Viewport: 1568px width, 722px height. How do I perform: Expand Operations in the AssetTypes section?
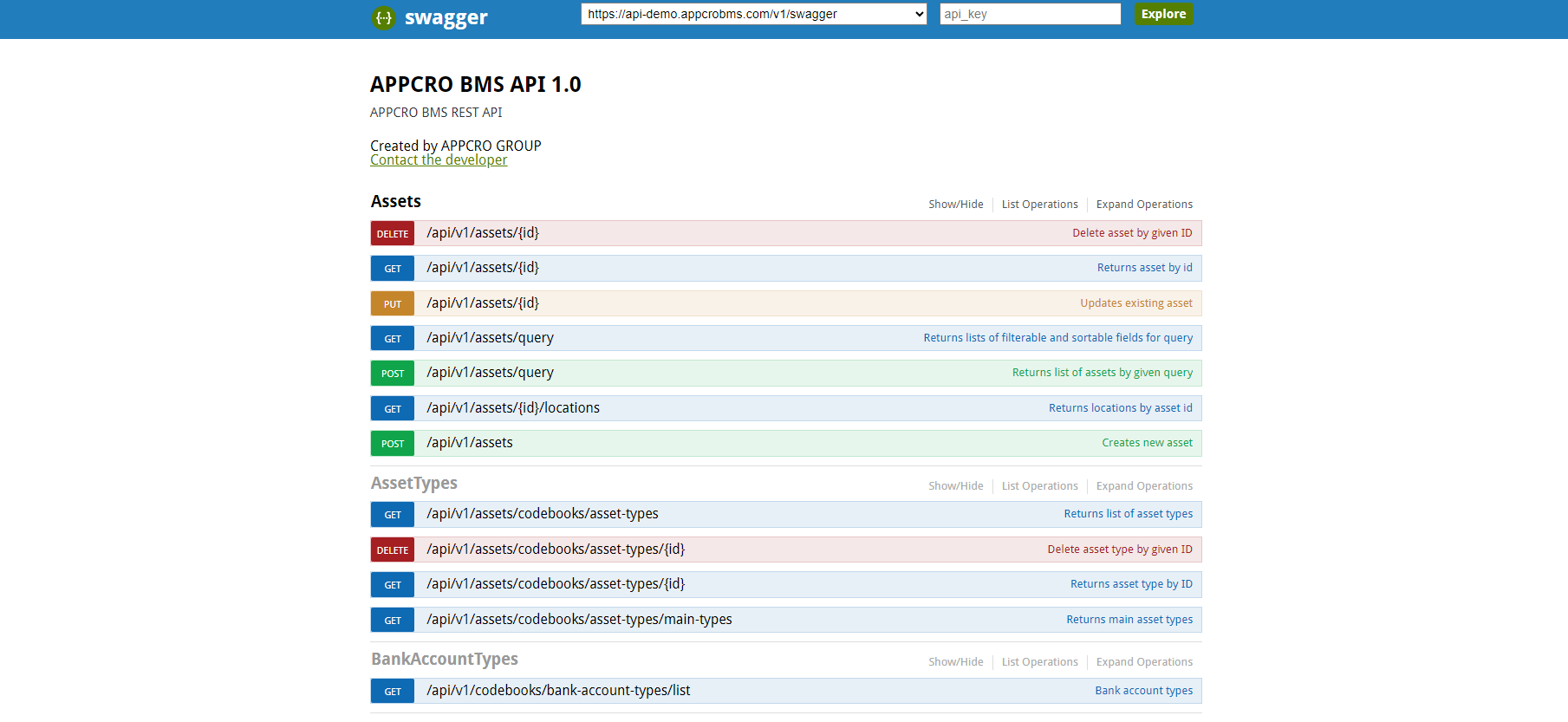click(x=1144, y=486)
